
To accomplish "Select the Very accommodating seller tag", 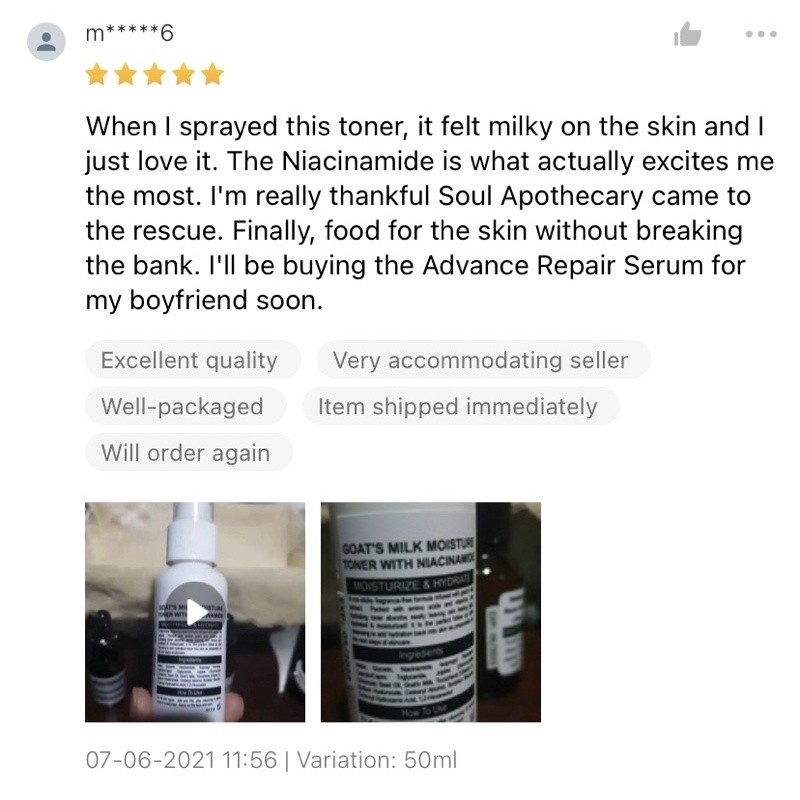I will 483,360.
